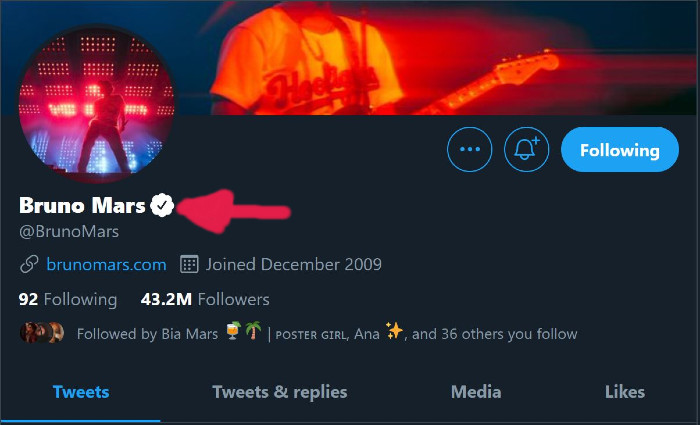Open the brunomars.com website link

tap(106, 265)
